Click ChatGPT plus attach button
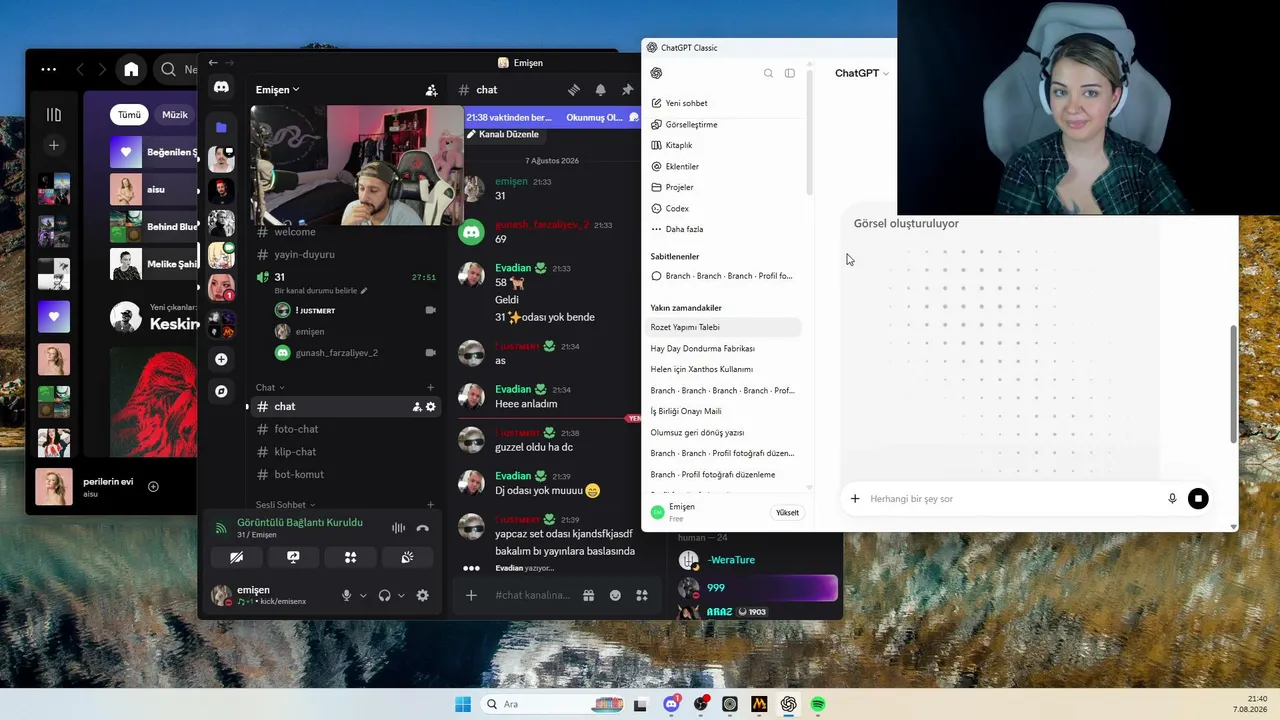The image size is (1280, 720). click(855, 498)
